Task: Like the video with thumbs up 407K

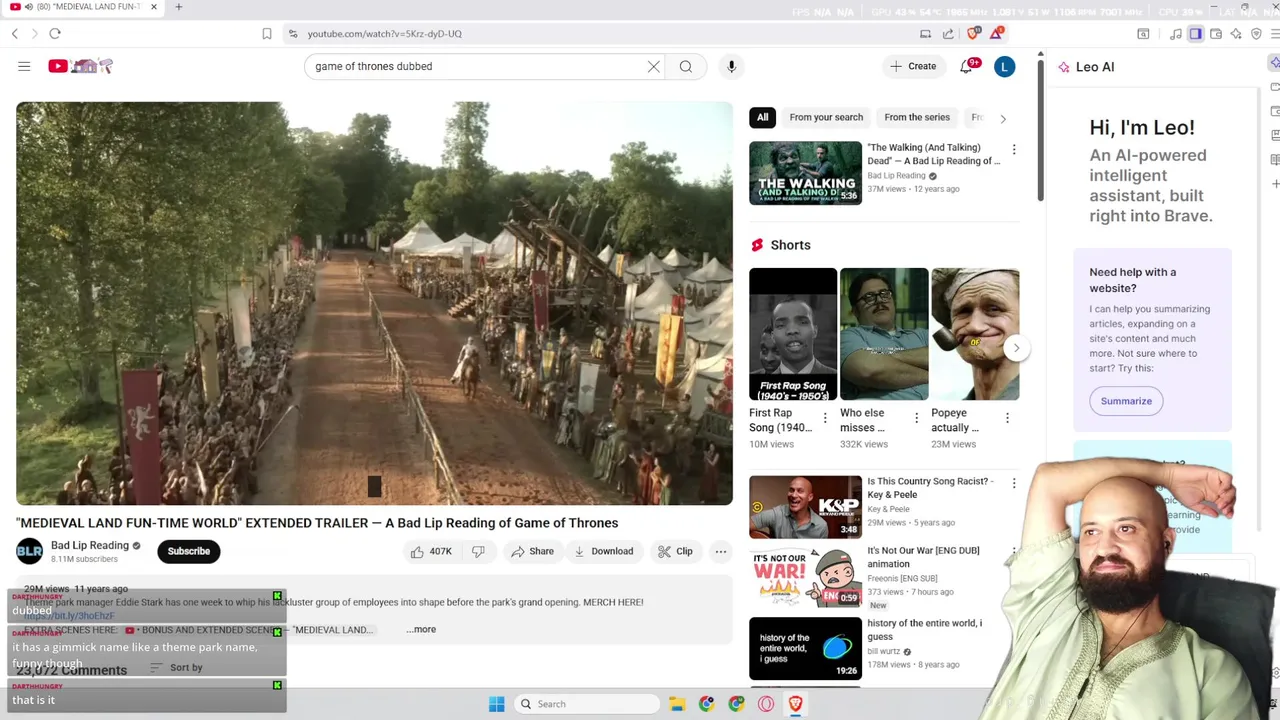Action: click(x=431, y=551)
